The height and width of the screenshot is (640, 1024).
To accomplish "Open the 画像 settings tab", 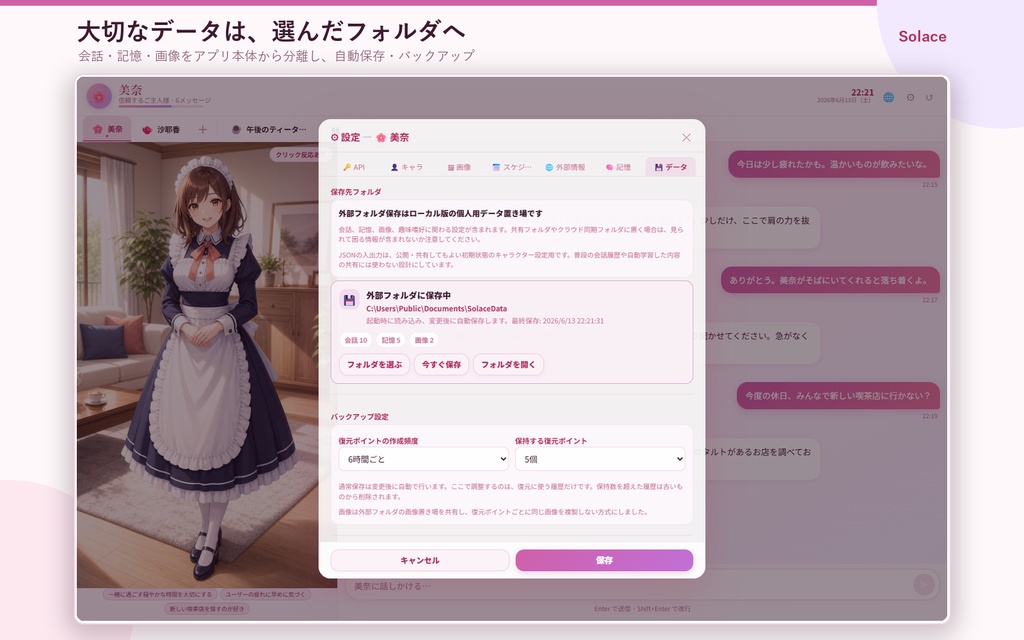I will coord(459,167).
